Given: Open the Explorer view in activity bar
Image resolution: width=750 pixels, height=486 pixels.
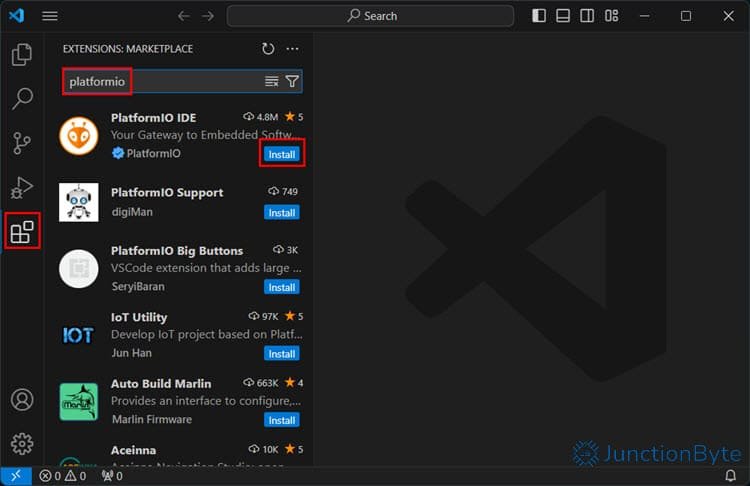Looking at the screenshot, I should pos(22,54).
